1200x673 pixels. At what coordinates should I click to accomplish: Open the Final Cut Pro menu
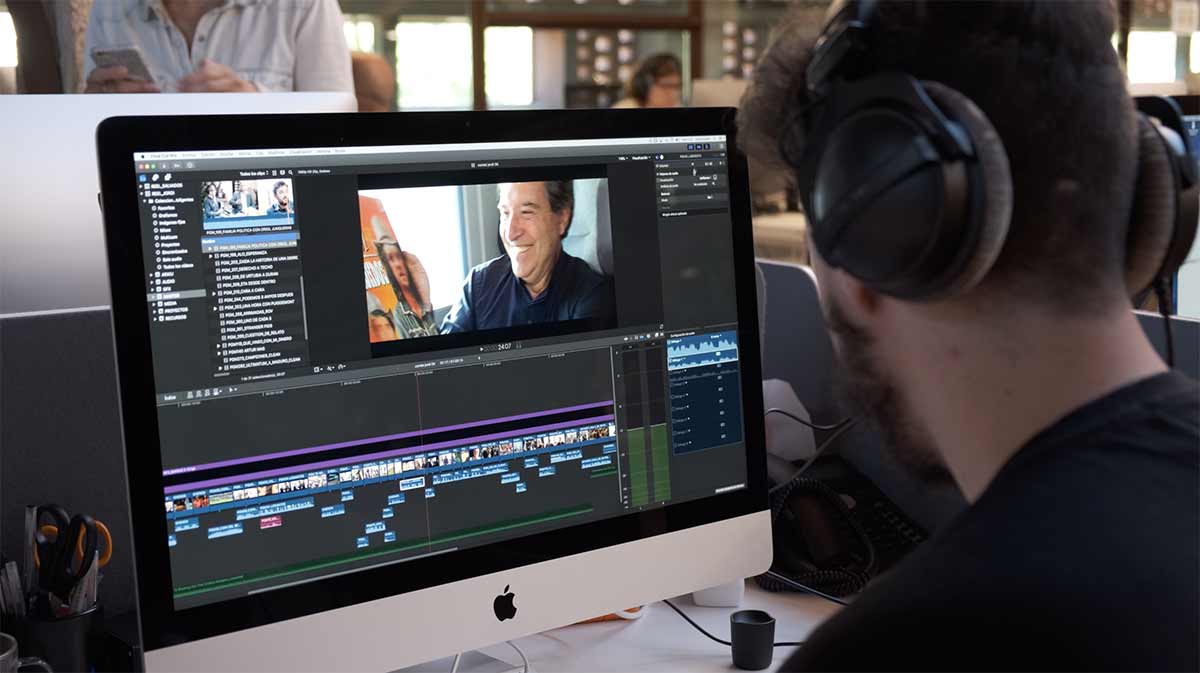point(164,156)
